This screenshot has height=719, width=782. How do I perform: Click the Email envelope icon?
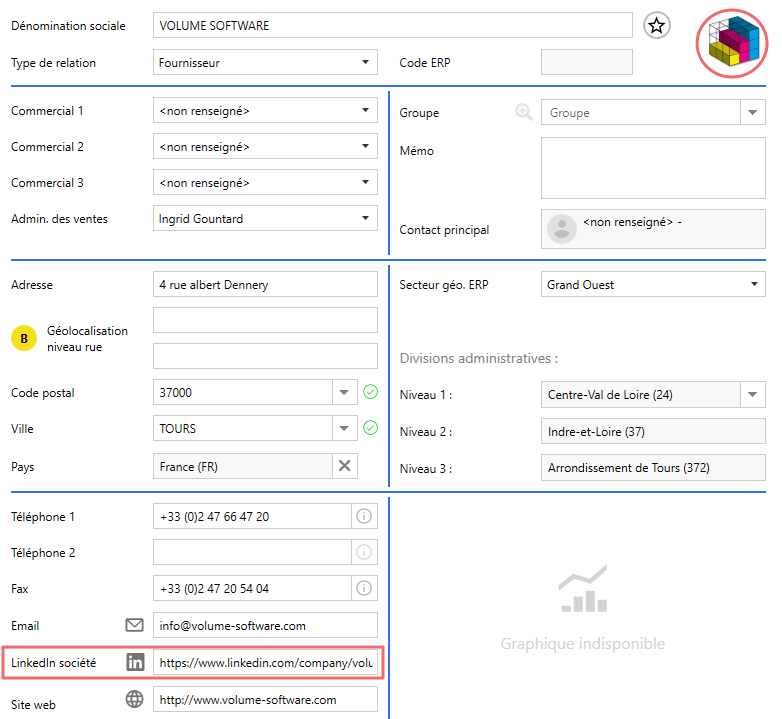click(135, 625)
